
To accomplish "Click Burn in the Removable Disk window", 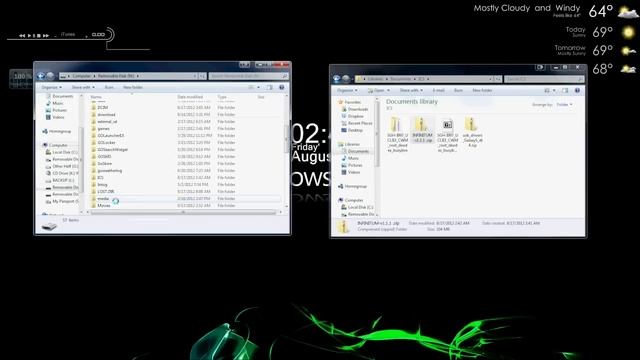I will [109, 87].
